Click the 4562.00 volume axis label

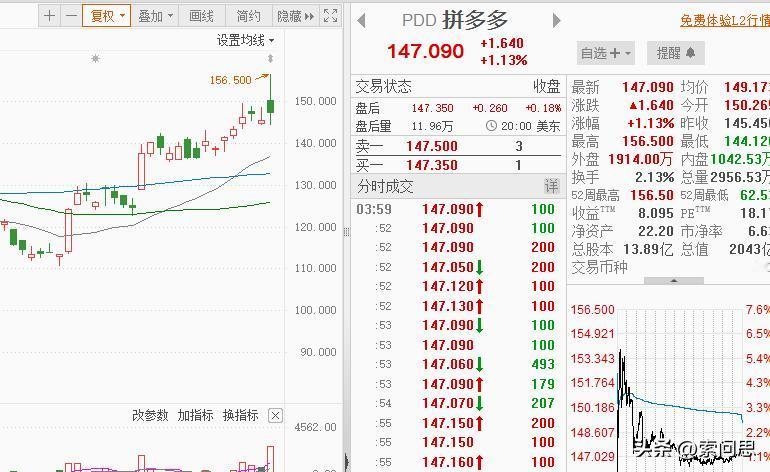coord(315,427)
